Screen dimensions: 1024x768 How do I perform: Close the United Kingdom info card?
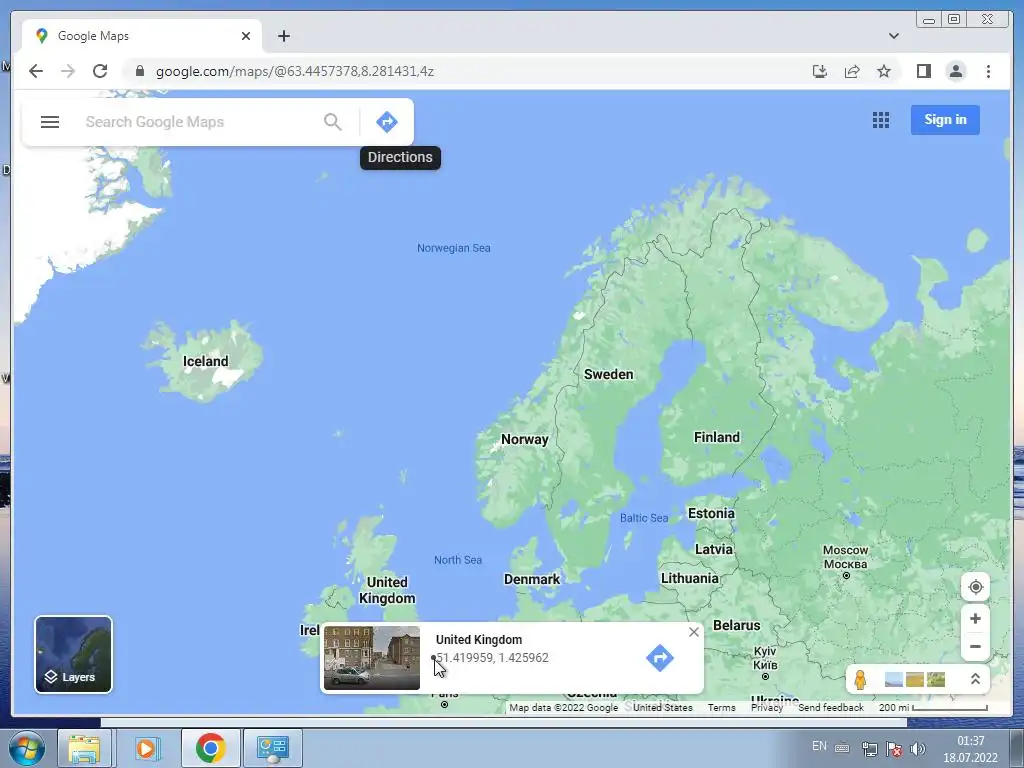[x=694, y=632]
